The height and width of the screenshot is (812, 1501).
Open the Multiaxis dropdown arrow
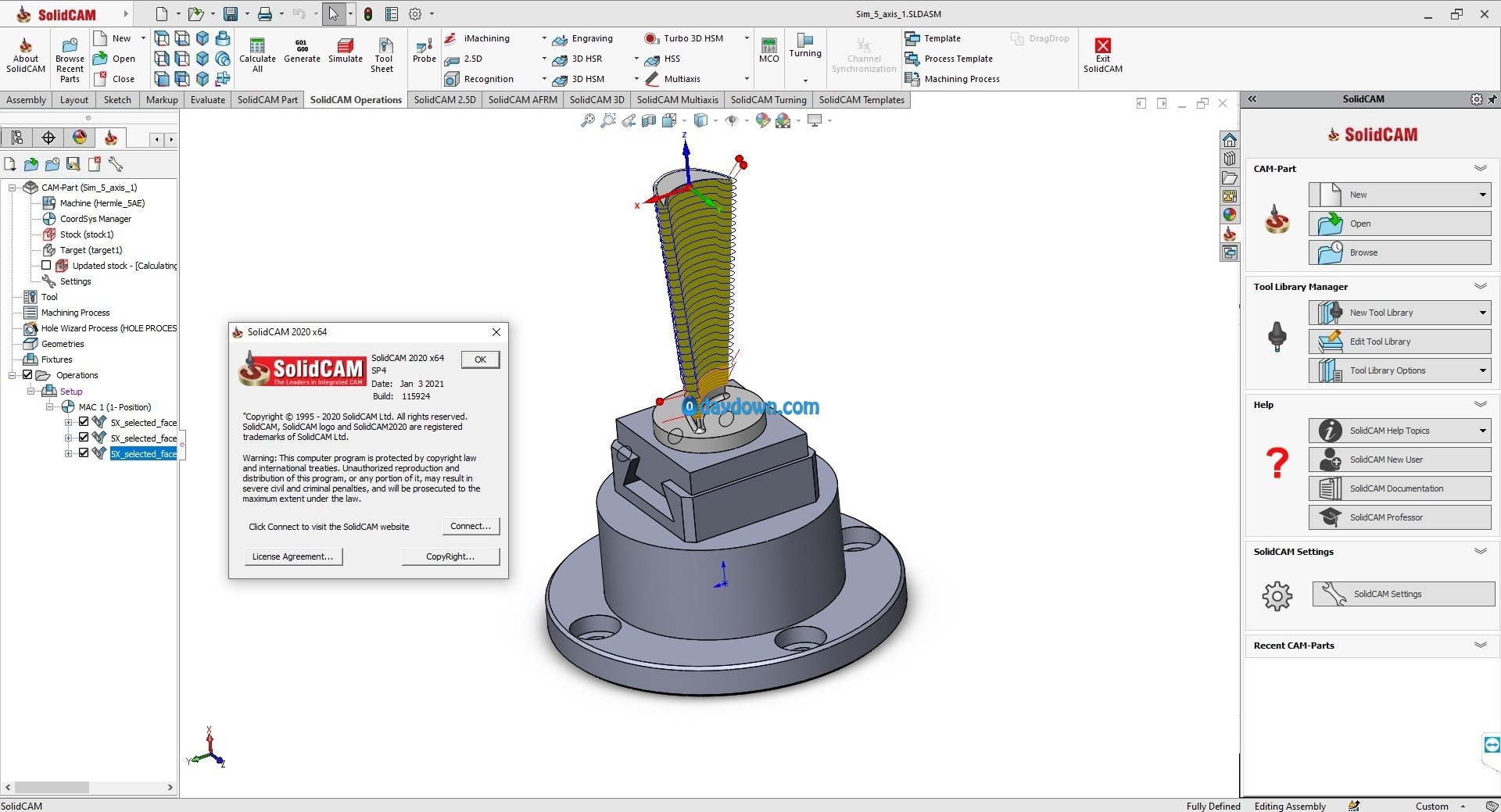click(x=747, y=79)
